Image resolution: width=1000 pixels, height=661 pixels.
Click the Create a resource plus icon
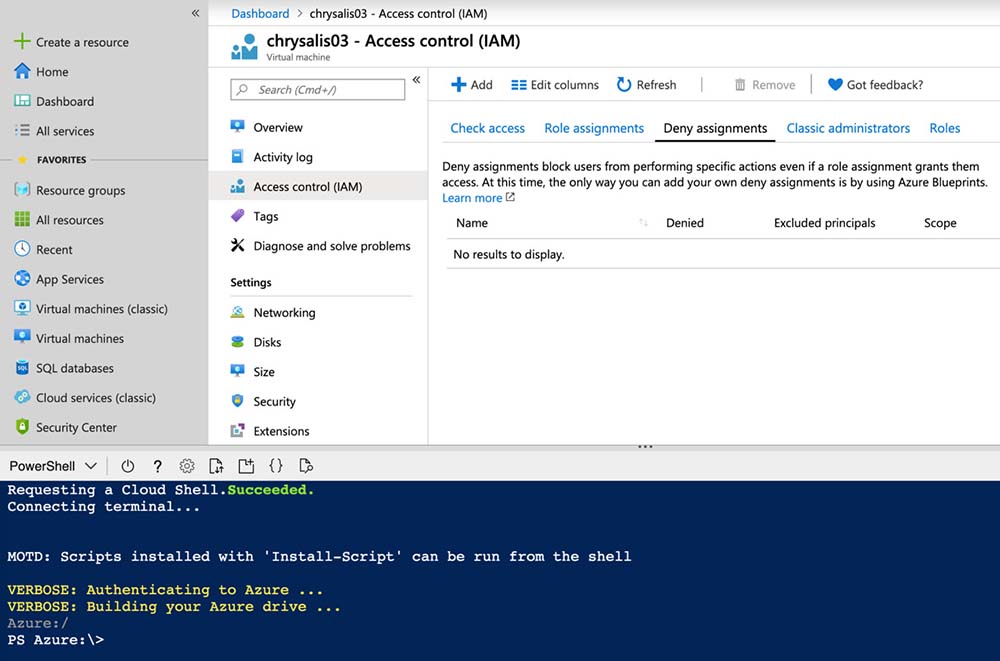(x=22, y=42)
